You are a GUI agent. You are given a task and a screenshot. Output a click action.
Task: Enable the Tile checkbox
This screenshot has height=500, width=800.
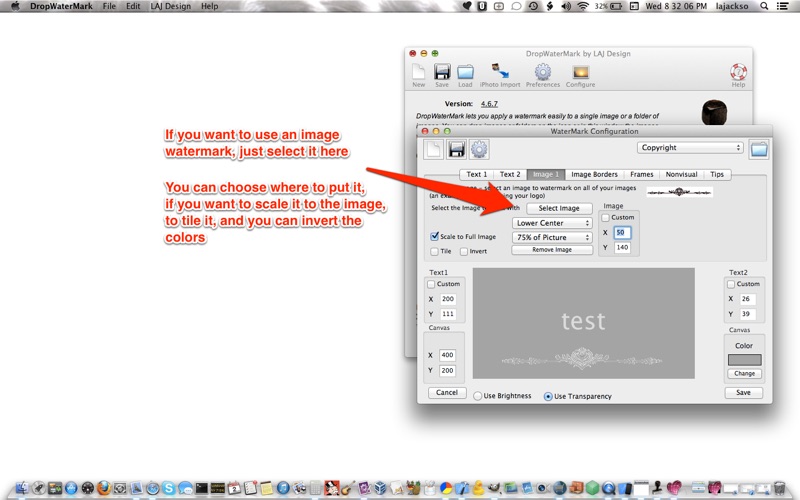tap(434, 252)
